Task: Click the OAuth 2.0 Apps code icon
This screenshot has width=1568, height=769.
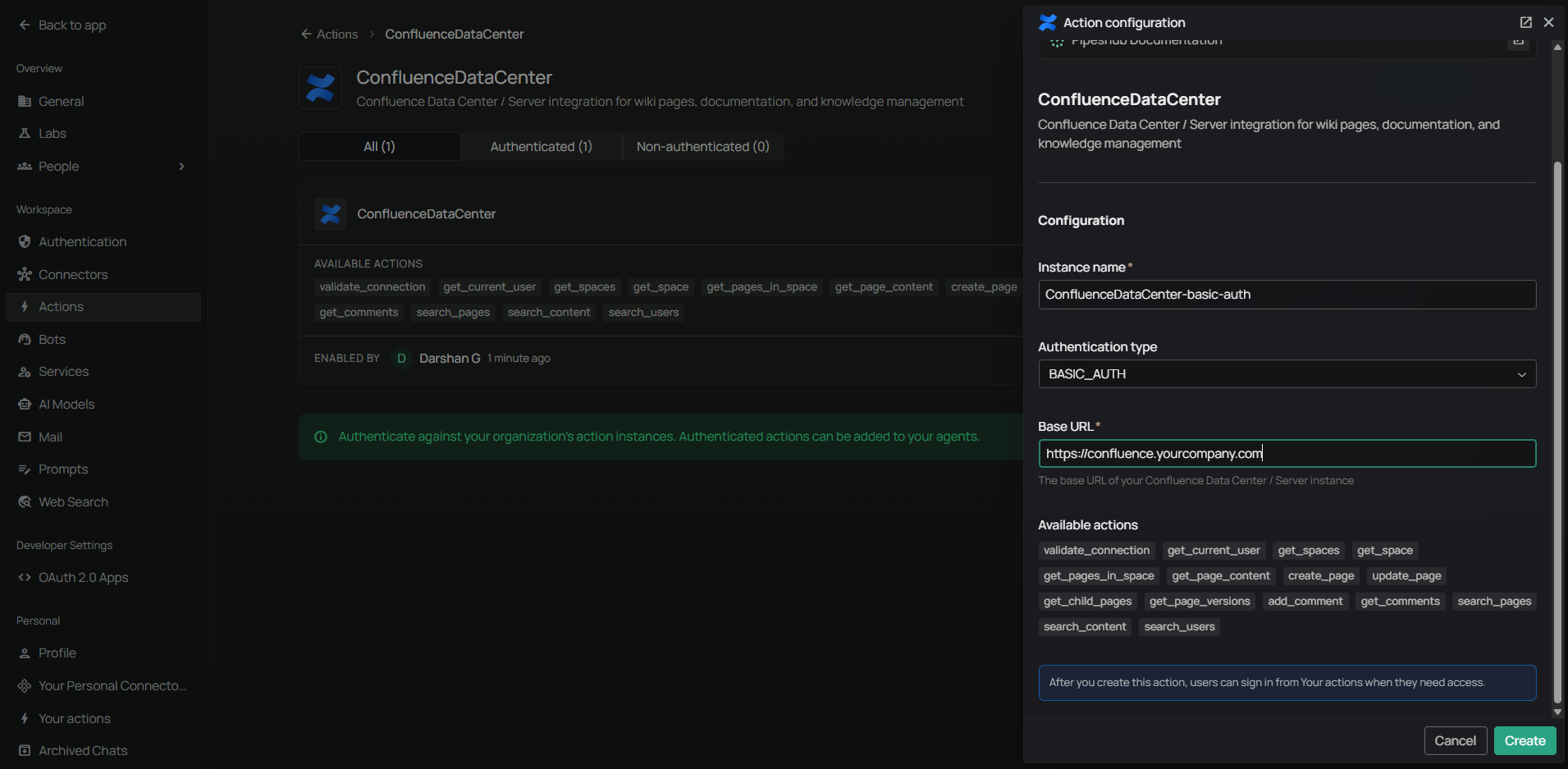Action: click(x=25, y=578)
